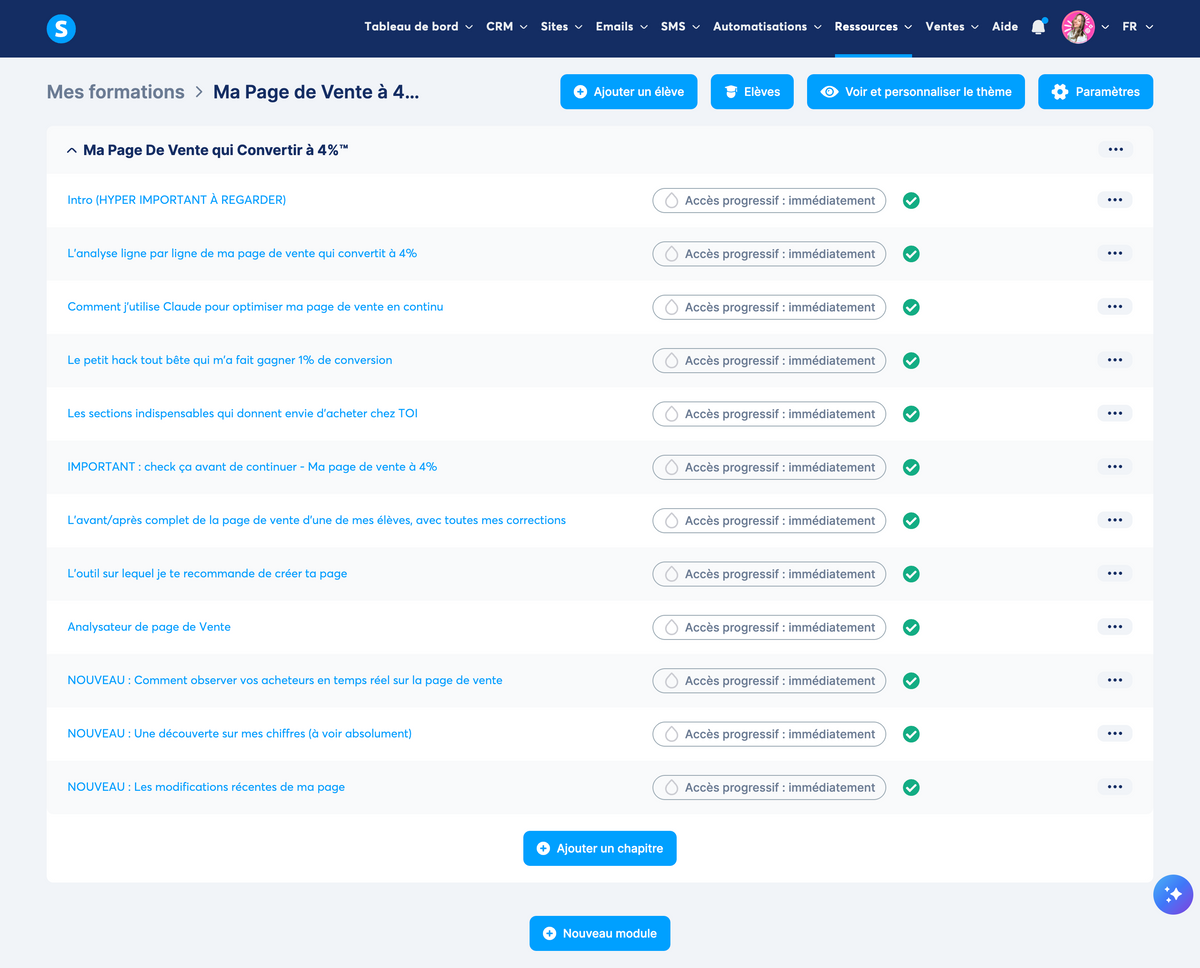Open three-dots menu for the module header

point(1115,150)
